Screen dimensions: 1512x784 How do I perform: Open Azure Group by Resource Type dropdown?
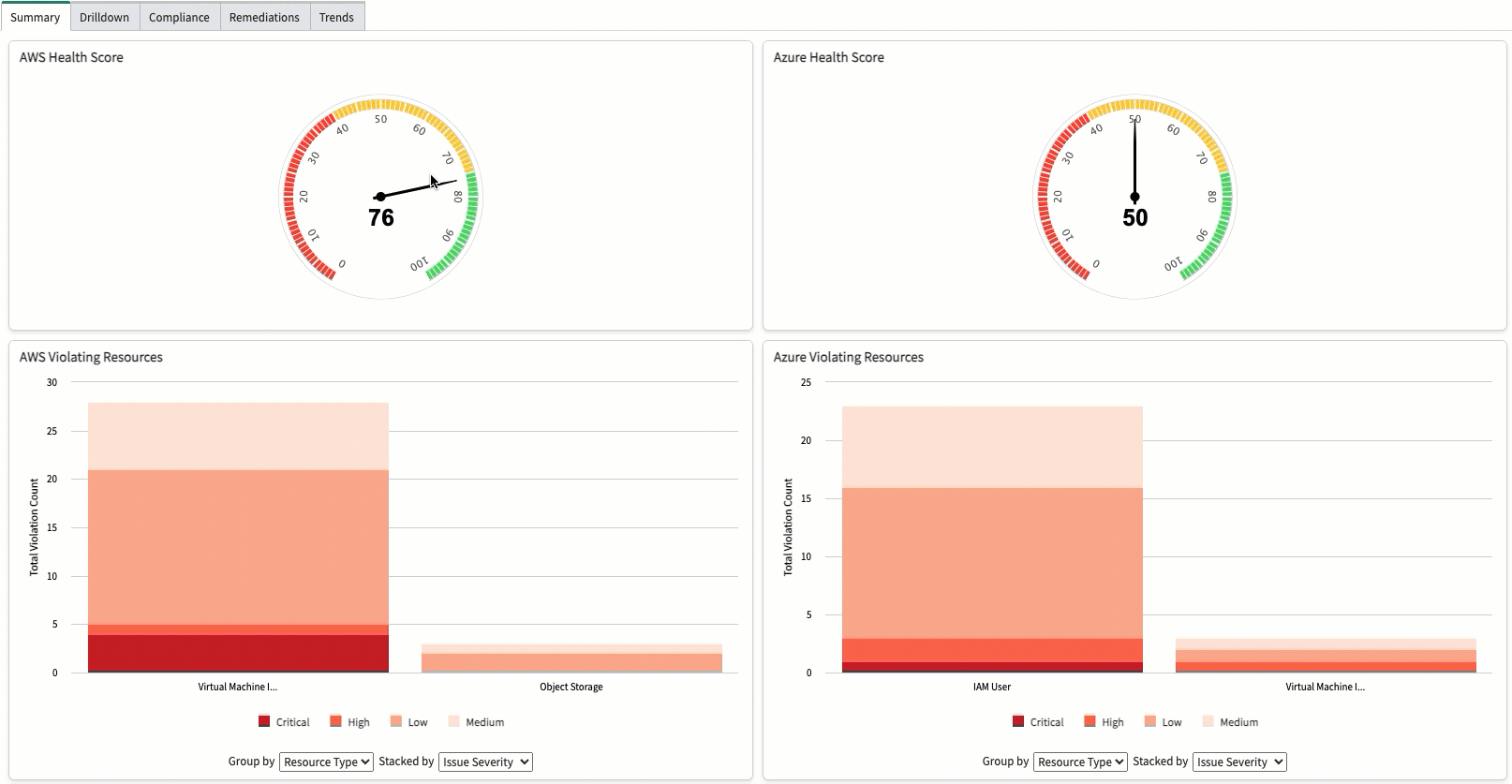click(x=1080, y=762)
